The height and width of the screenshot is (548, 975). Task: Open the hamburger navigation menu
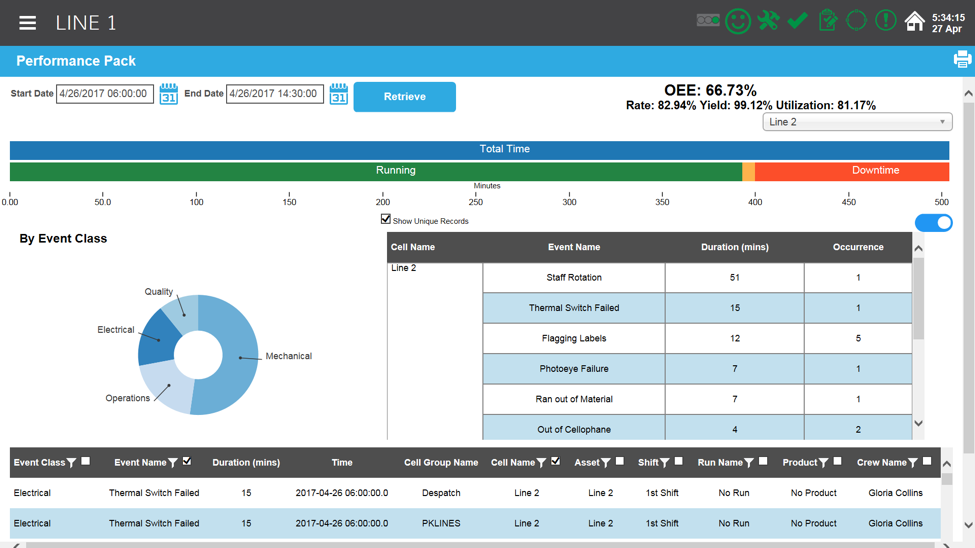point(27,23)
